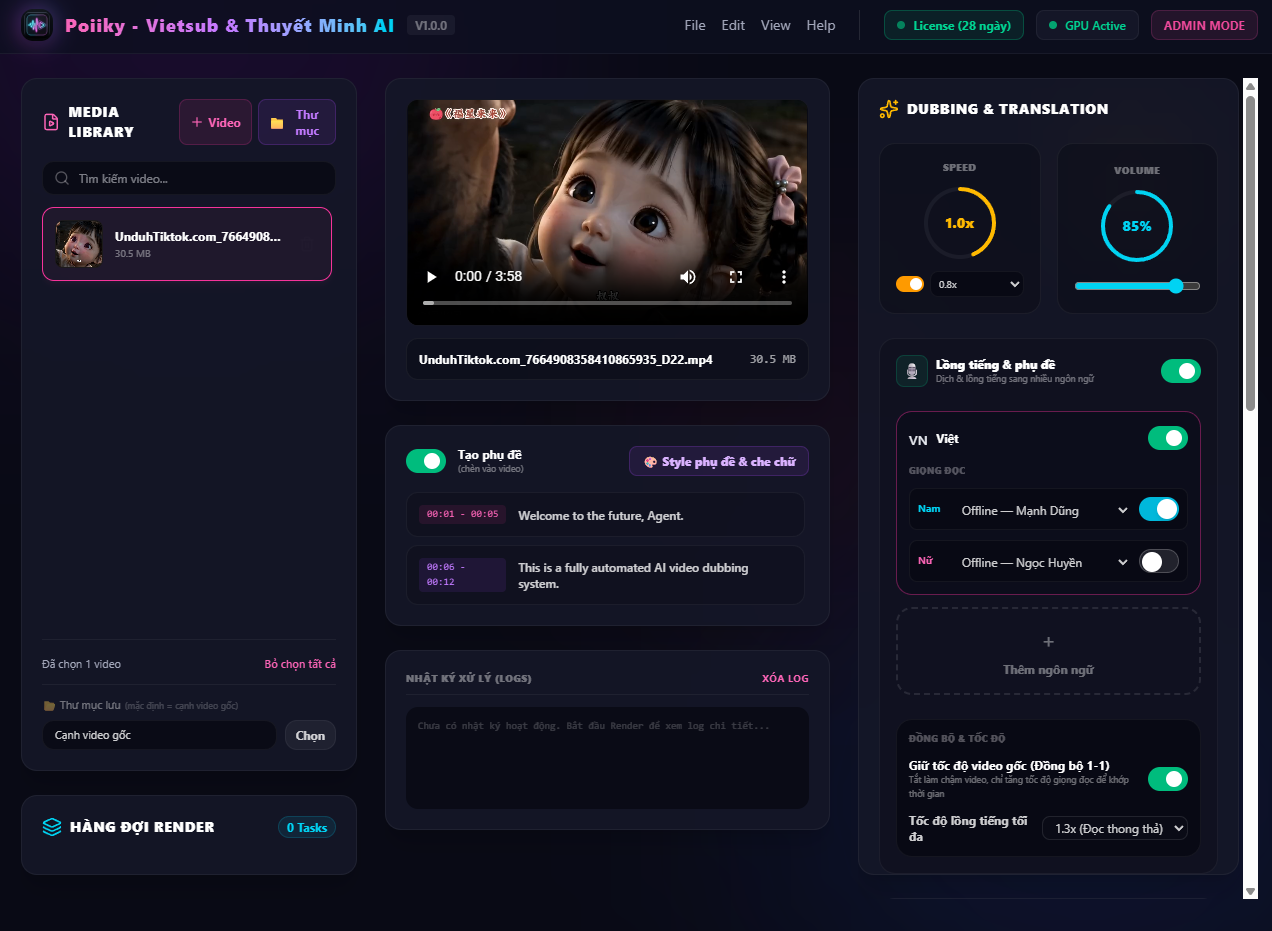This screenshot has width=1272, height=931.
Task: Click the GPU Active badge
Action: 1089,25
